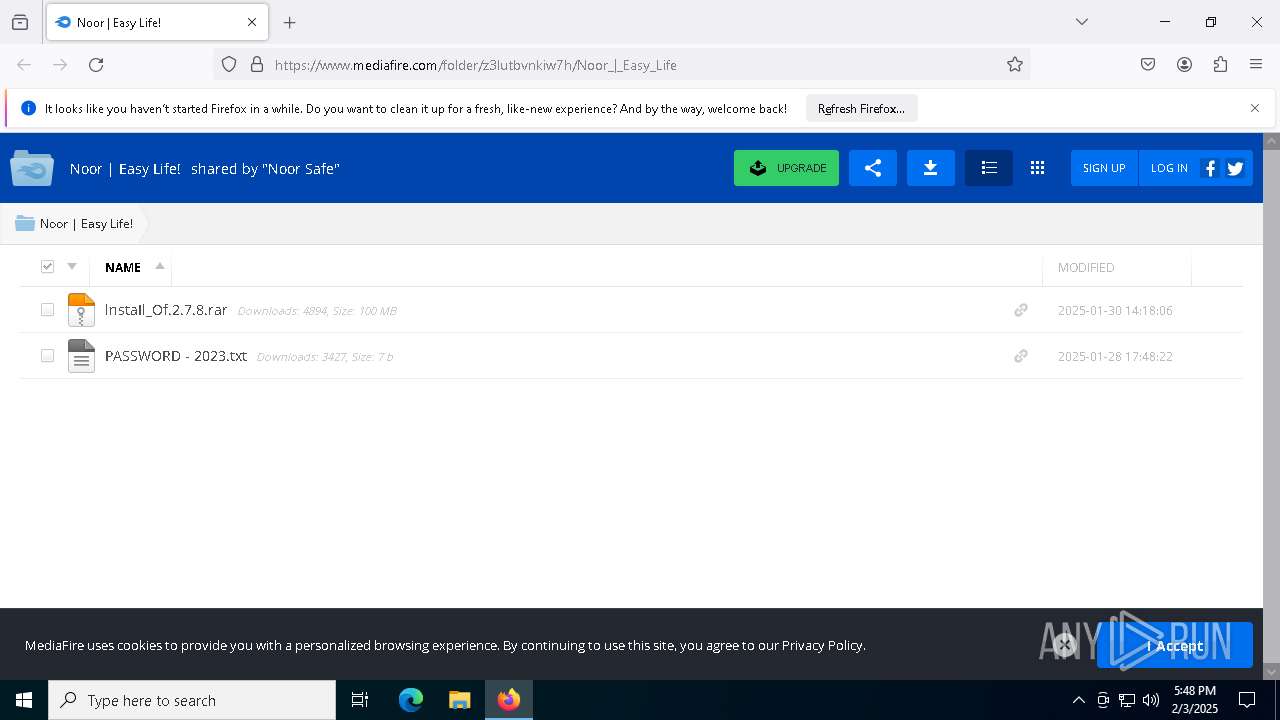Open the Firefox recent browsing icon
Screen dimensions: 1280x720
pos(20,22)
